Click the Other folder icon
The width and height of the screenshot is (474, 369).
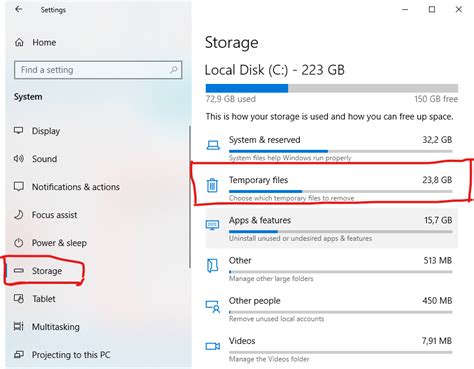pos(212,266)
